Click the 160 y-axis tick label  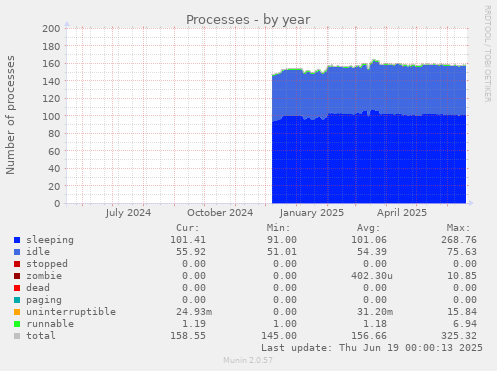[51, 64]
